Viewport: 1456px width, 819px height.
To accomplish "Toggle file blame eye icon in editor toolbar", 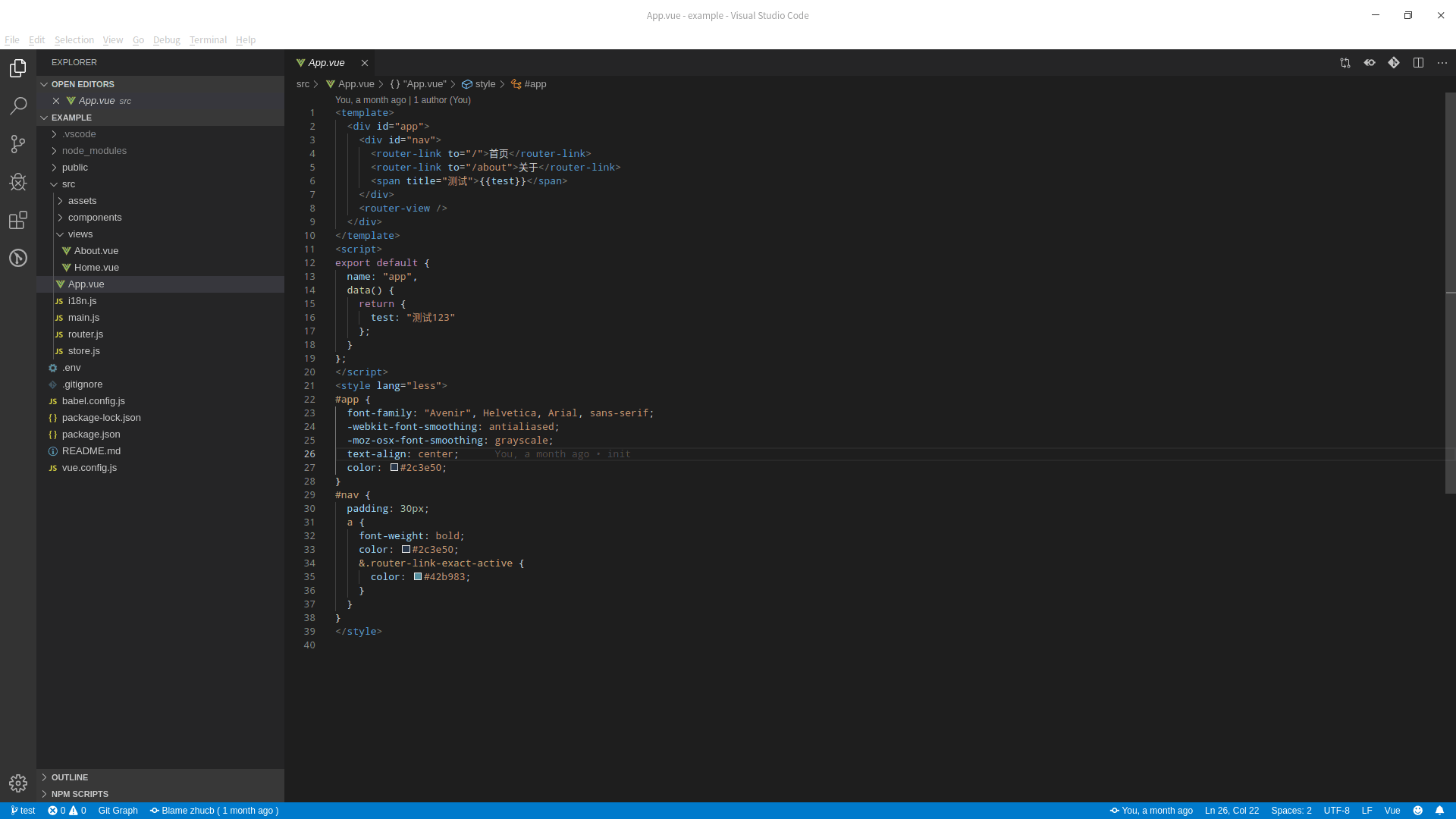I will pos(1370,63).
